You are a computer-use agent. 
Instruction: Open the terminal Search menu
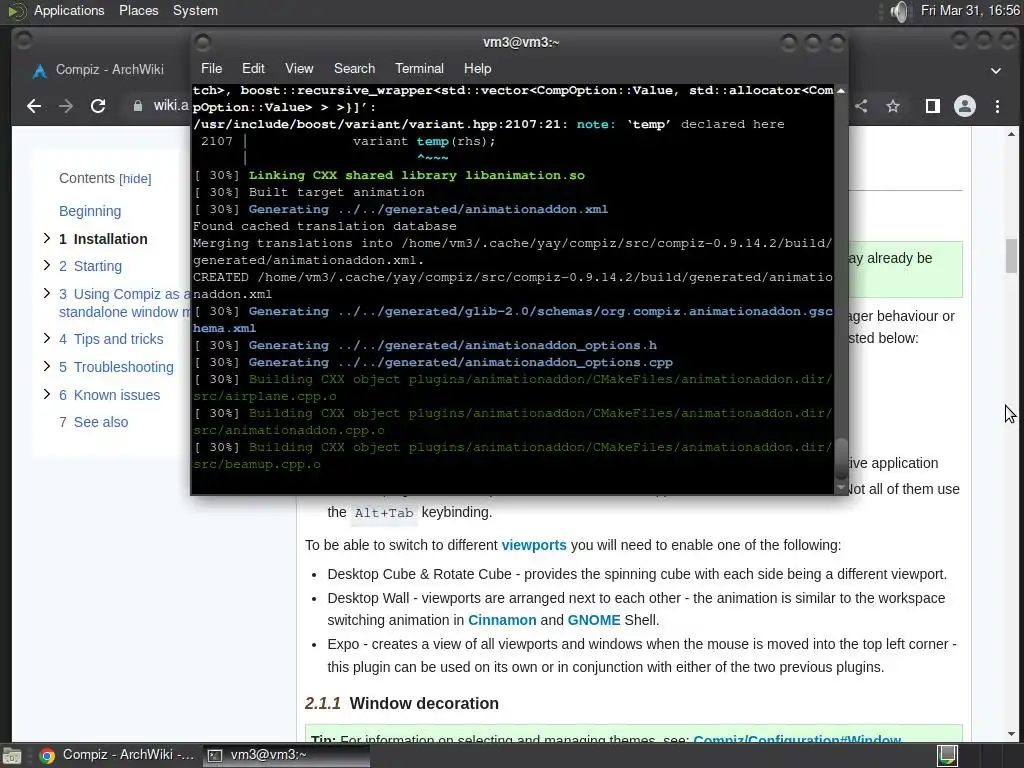(x=355, y=69)
